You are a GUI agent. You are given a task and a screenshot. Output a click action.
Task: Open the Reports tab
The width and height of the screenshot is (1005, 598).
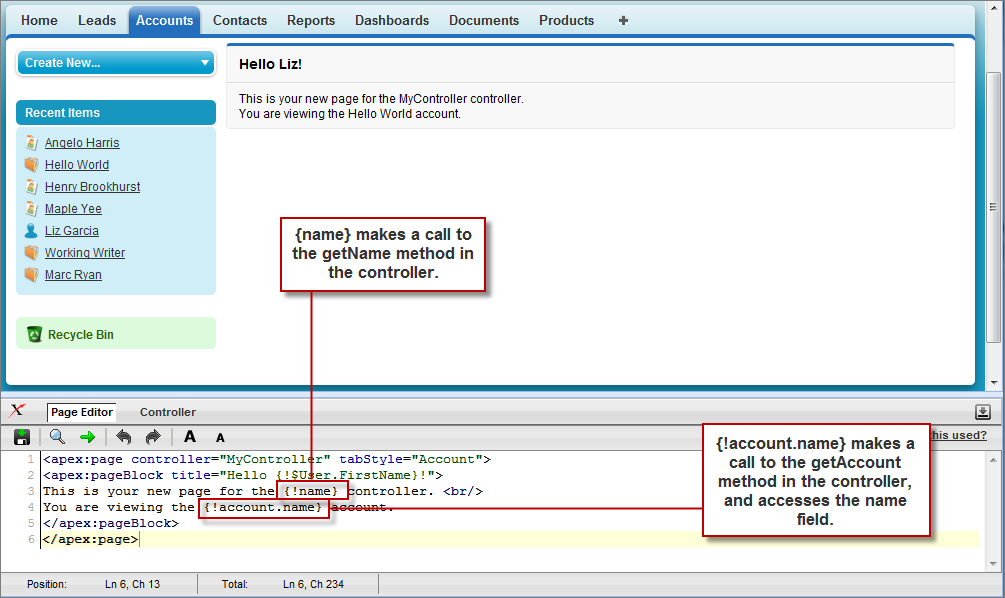310,19
